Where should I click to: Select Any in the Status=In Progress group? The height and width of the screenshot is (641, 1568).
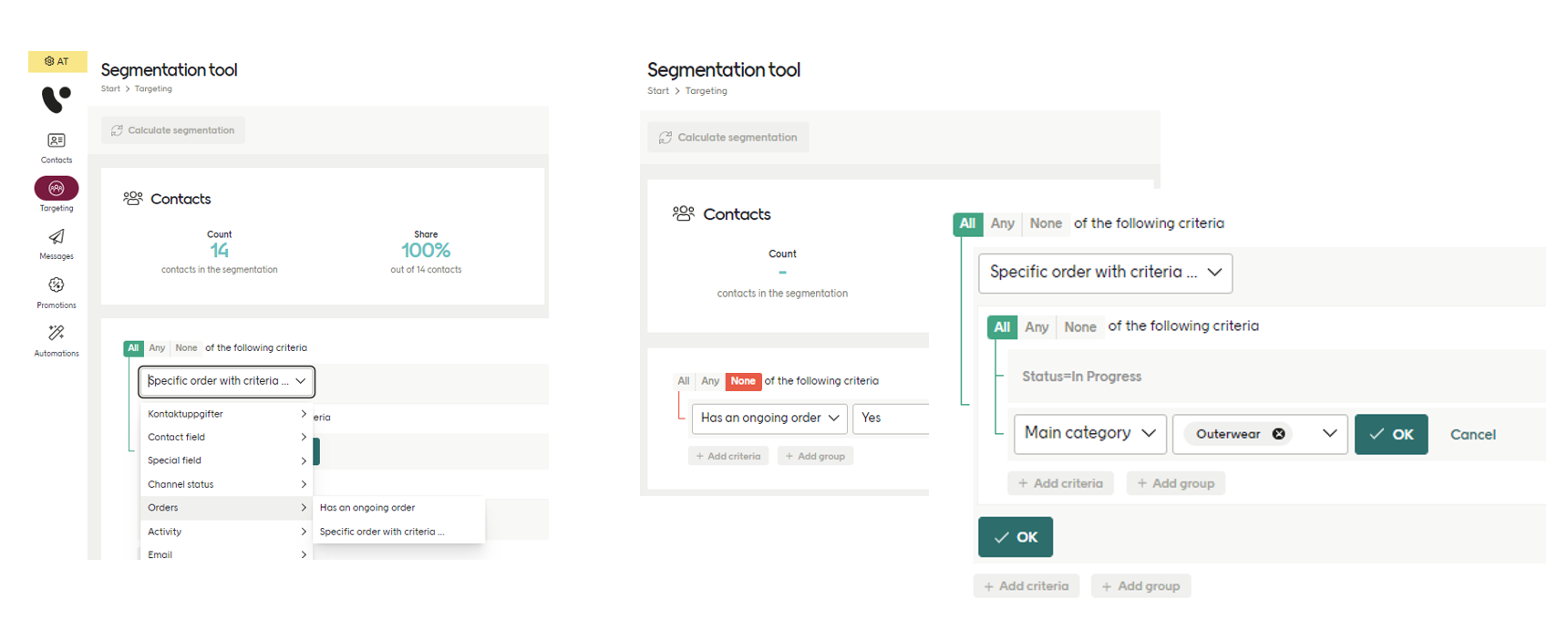(1037, 326)
